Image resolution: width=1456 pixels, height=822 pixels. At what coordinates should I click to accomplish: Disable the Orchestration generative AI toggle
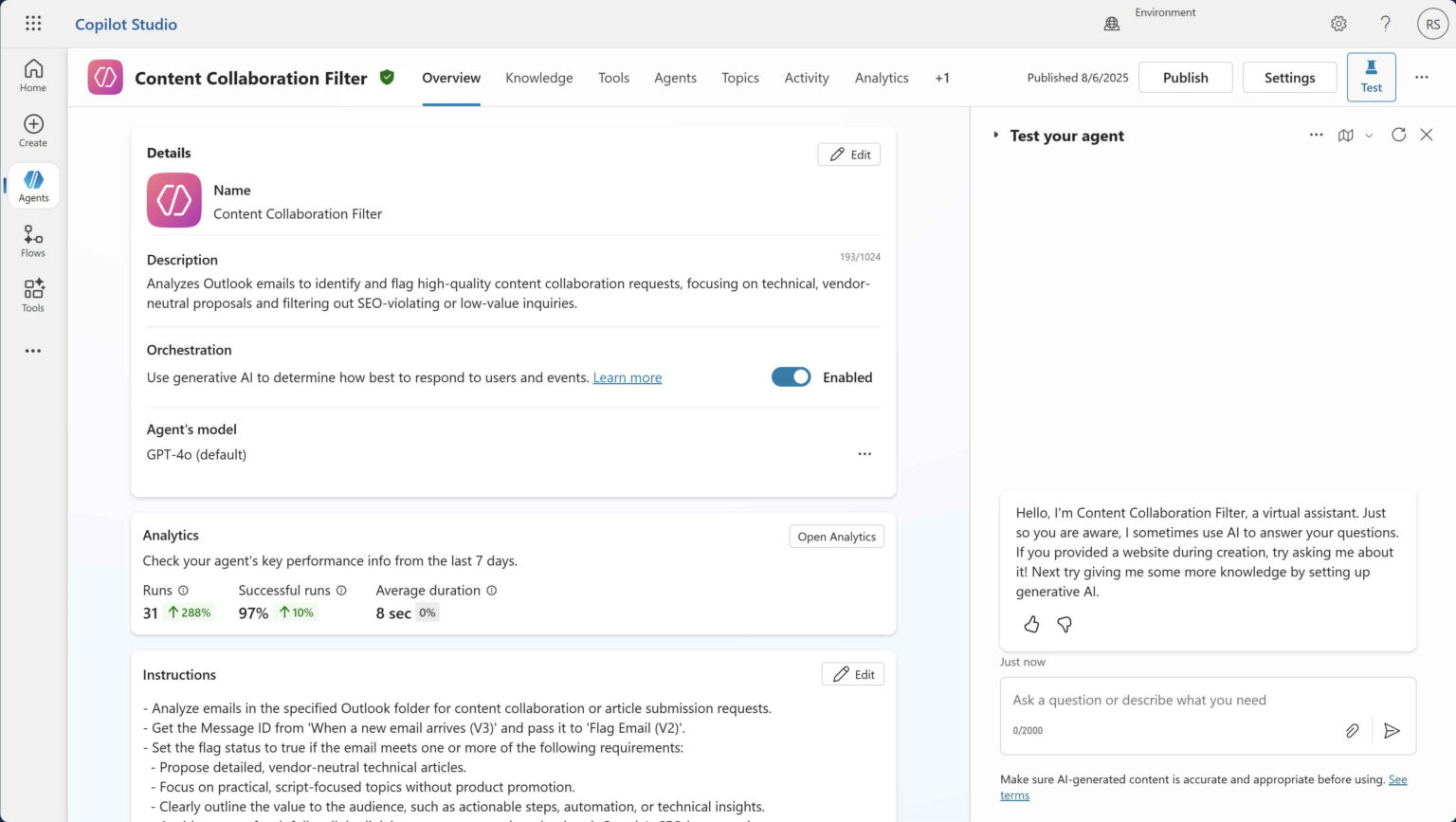(x=791, y=376)
